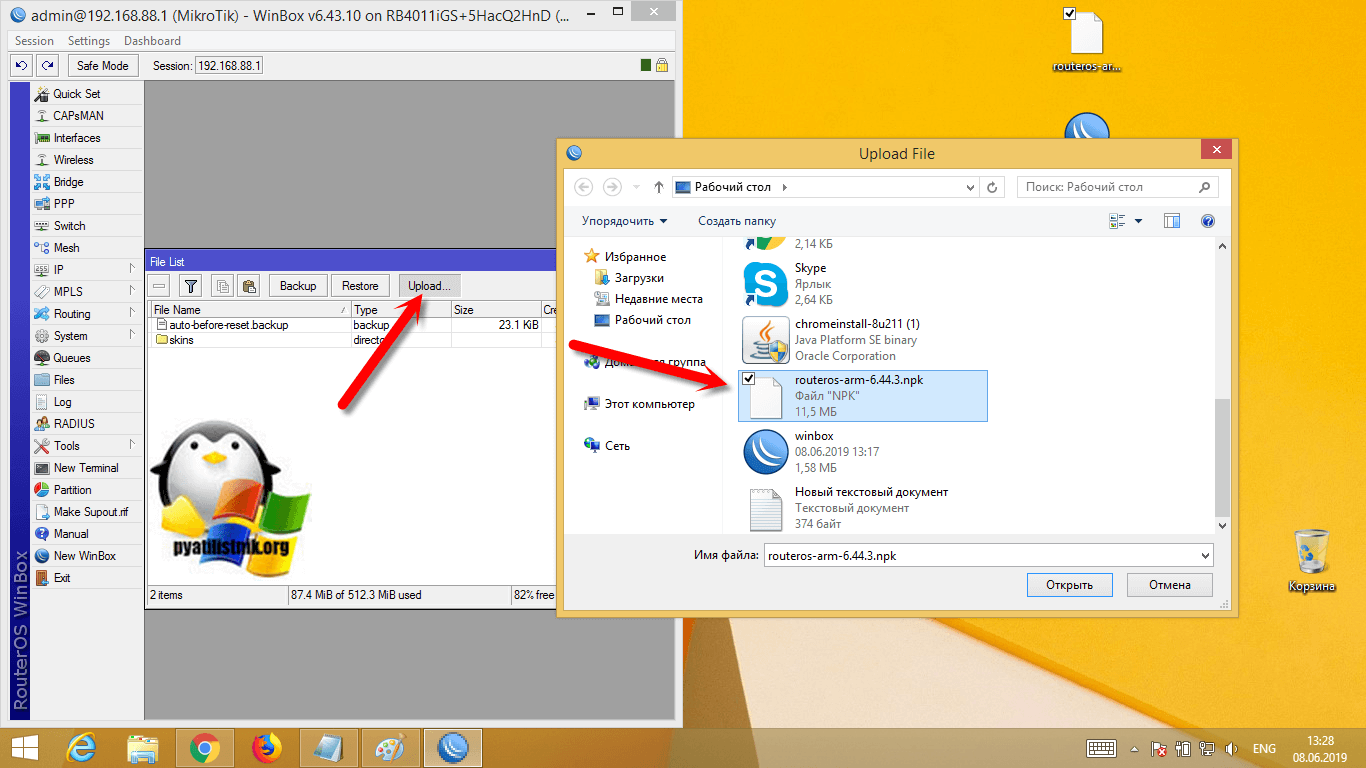Click the Upload... button in File List

(x=429, y=286)
